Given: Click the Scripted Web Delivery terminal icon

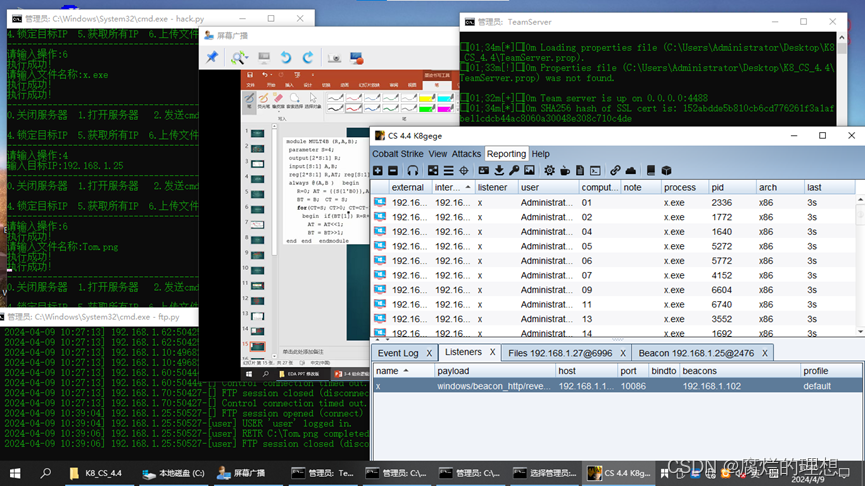Looking at the screenshot, I should (x=595, y=170).
